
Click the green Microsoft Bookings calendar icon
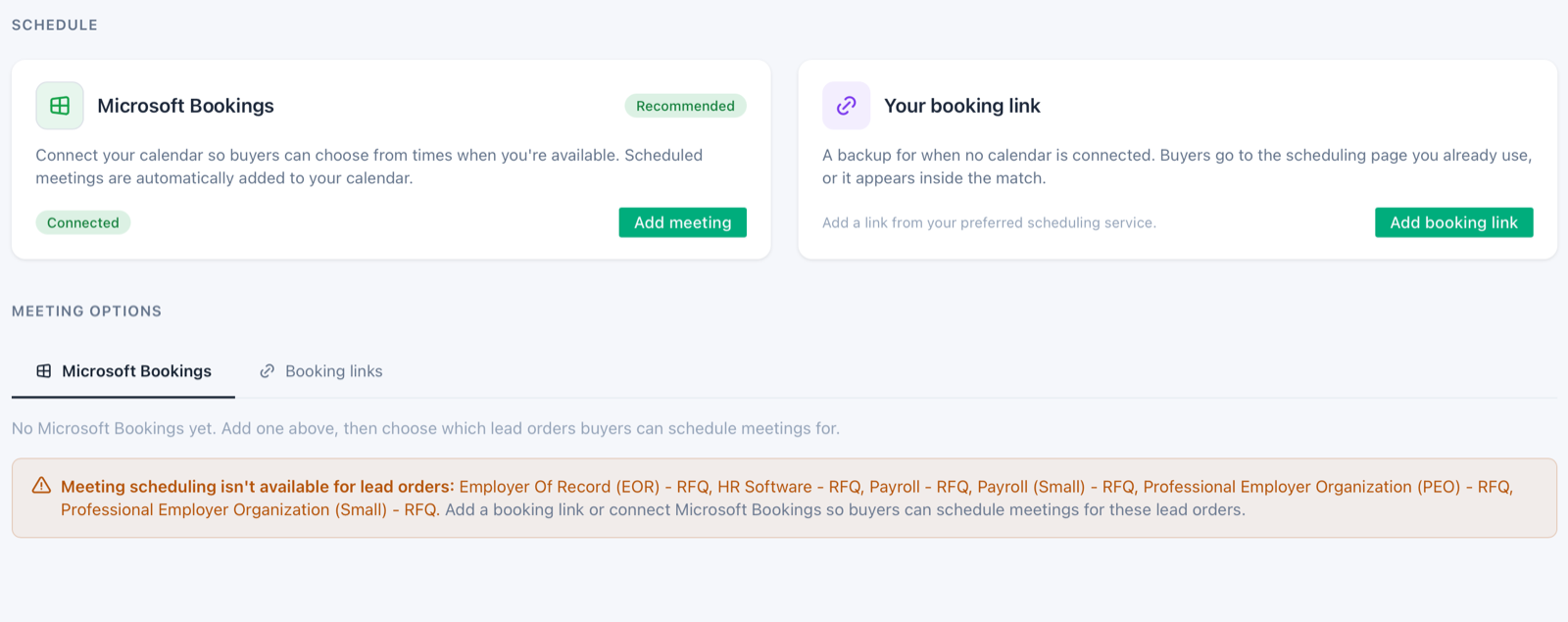60,106
